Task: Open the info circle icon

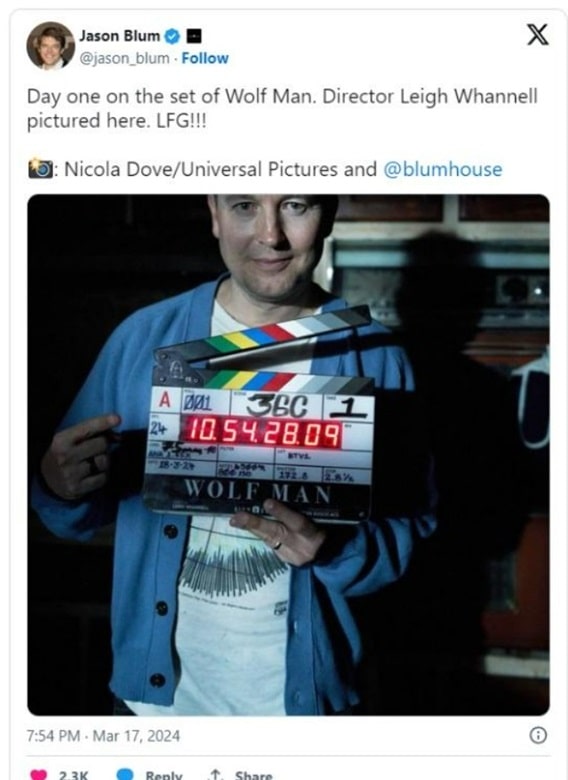Action: (538, 735)
